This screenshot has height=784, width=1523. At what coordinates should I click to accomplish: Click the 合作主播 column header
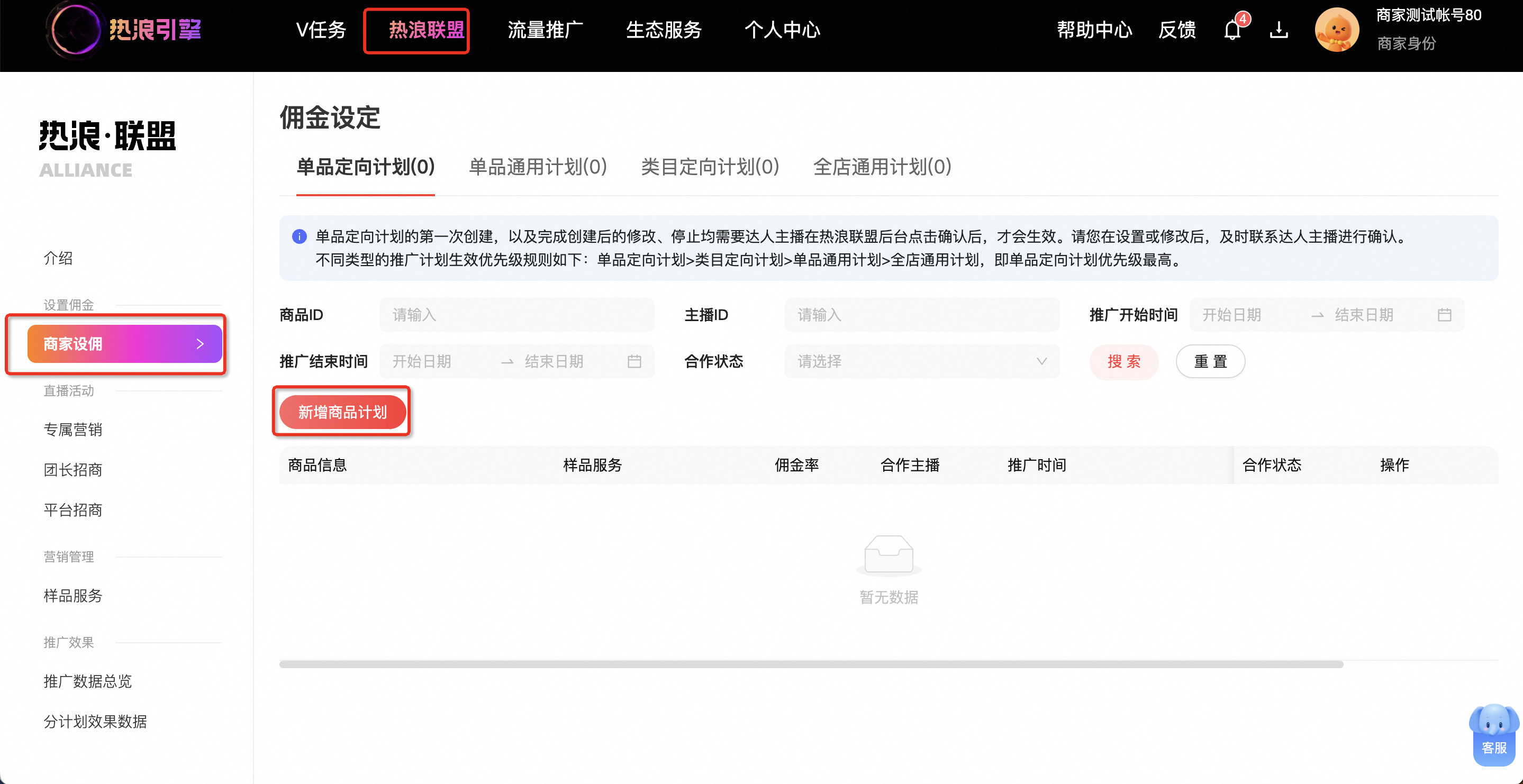tap(910, 466)
